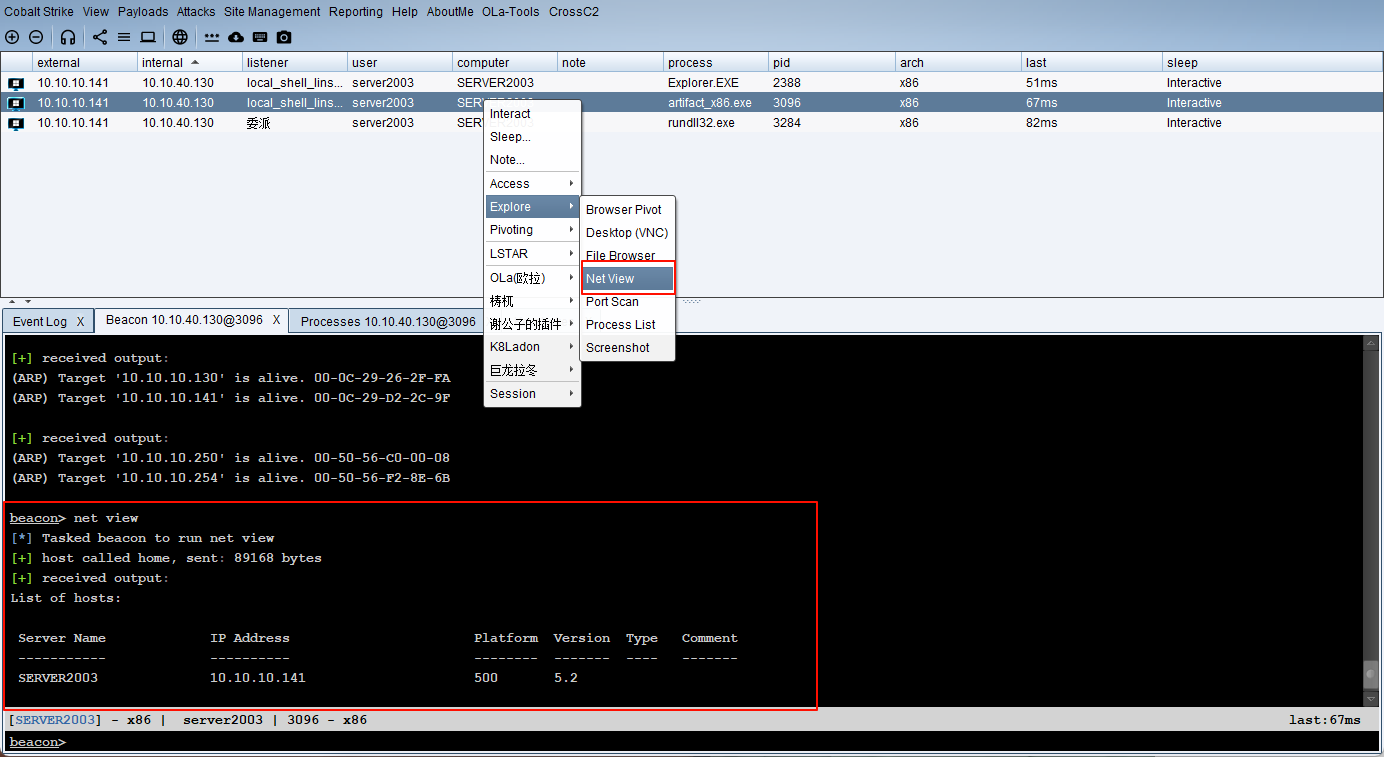Open the Cobalt Strike menu
Viewport: 1384px width, 757px height.
tap(40, 12)
